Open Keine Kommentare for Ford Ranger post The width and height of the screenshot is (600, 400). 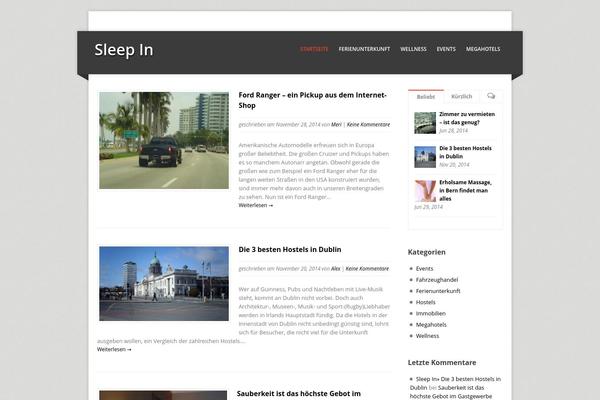click(368, 124)
